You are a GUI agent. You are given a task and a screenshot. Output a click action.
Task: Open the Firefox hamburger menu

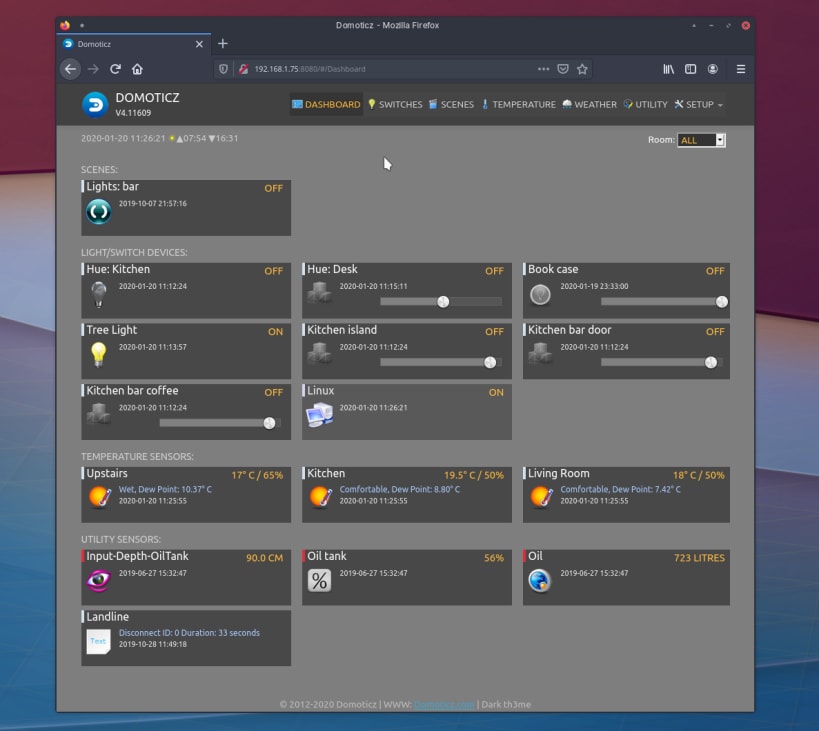pos(741,69)
